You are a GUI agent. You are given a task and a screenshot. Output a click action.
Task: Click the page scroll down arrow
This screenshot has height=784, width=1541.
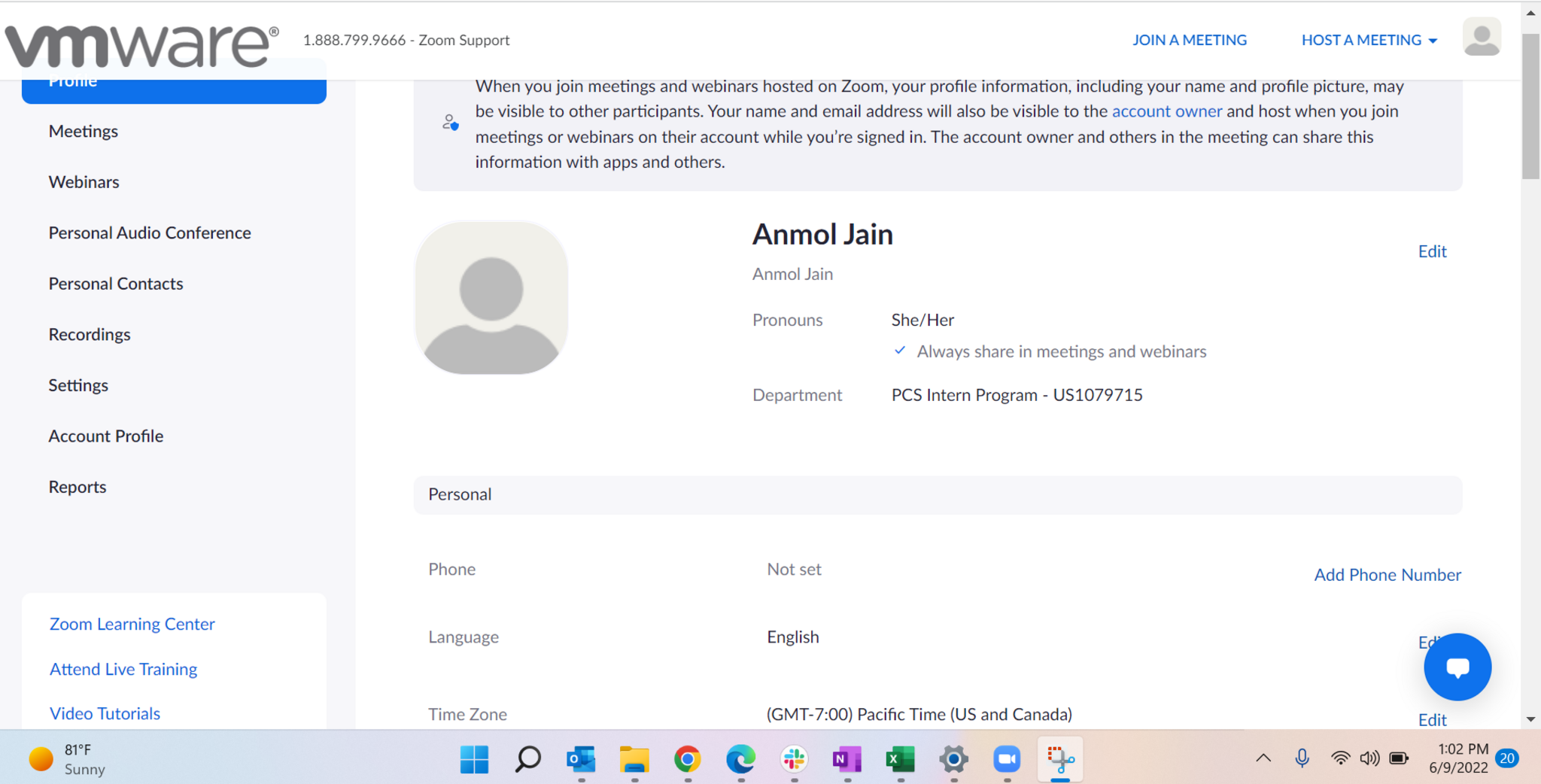point(1530,719)
